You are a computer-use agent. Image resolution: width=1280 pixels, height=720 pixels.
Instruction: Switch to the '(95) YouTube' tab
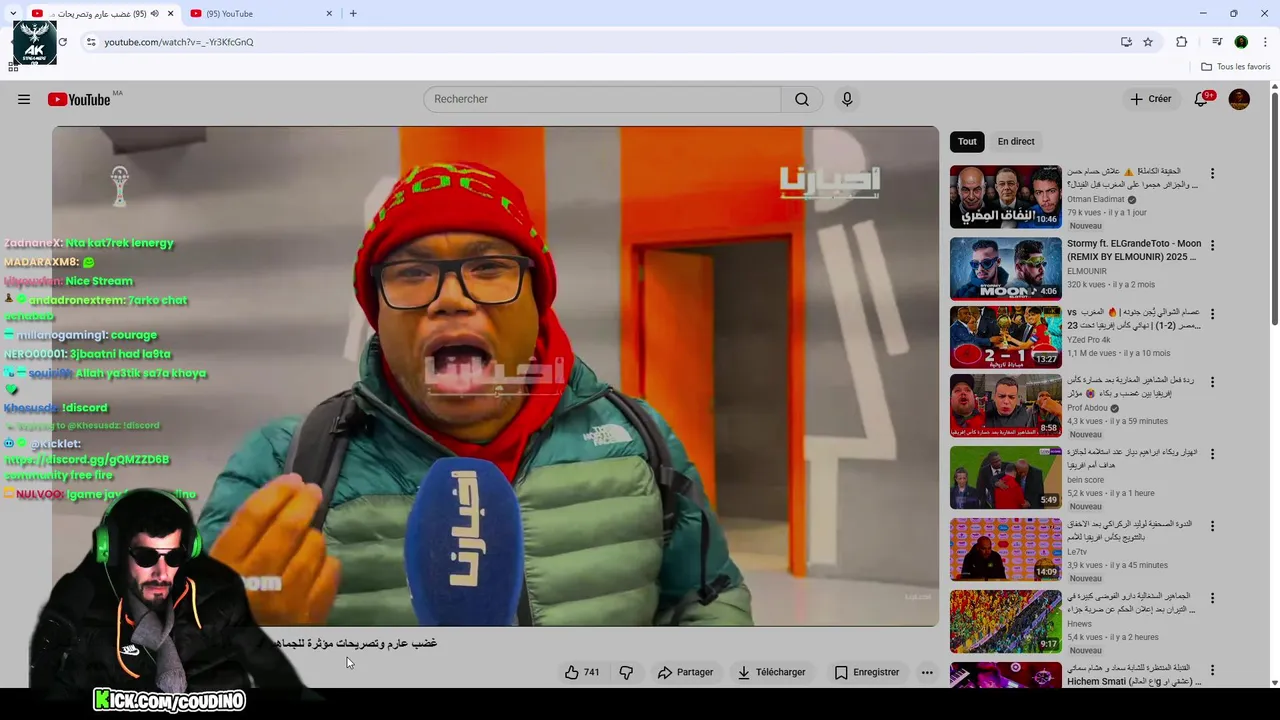[x=261, y=14]
